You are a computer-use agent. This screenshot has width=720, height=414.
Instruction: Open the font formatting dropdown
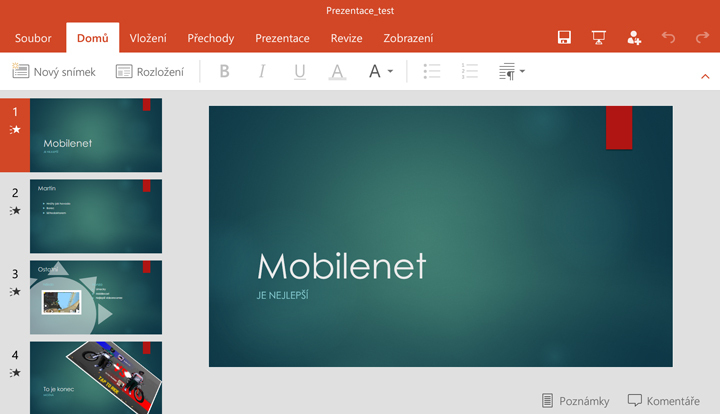[381, 71]
